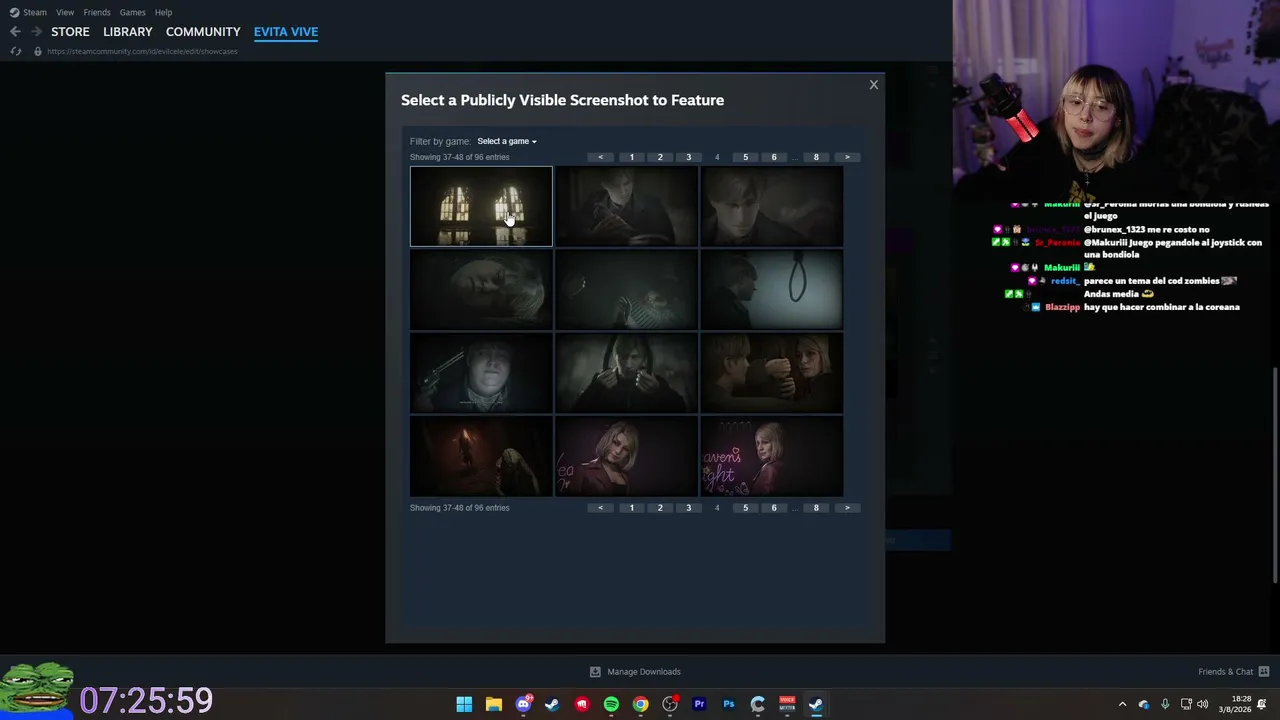Open the EVITA VIVE profile tab
Screen dimensions: 1280x720
point(286,32)
